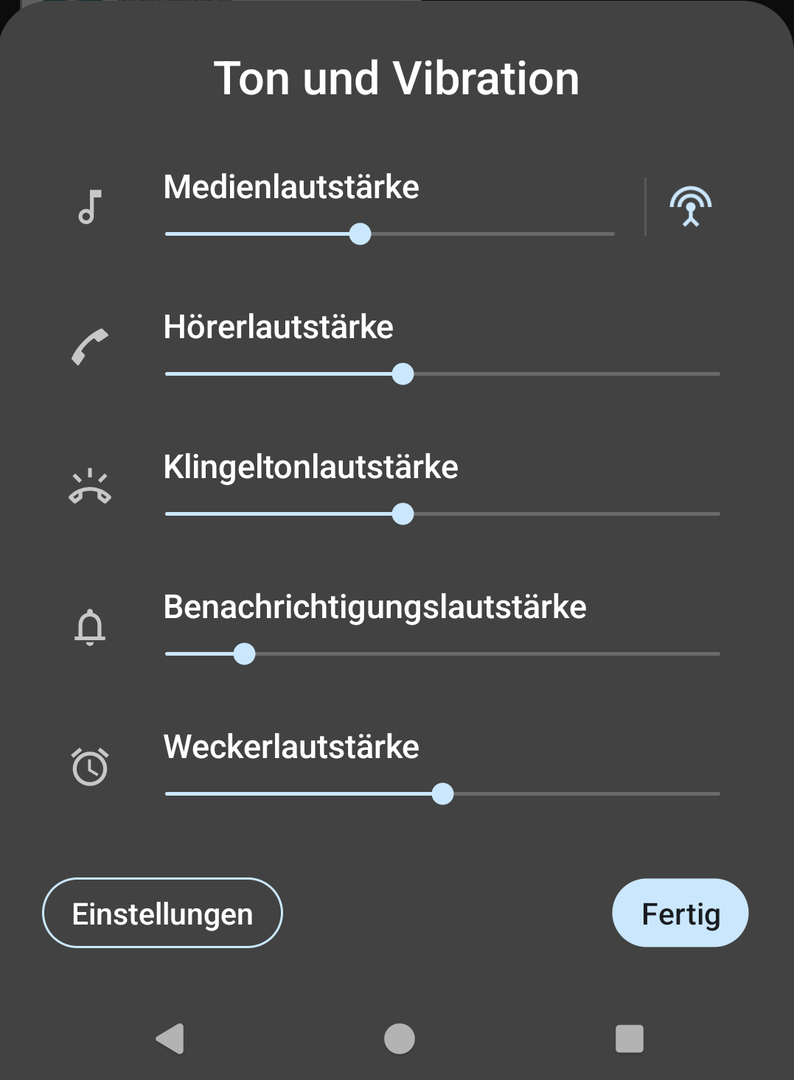
Task: Tap the ringing phone ringtone icon
Action: (x=90, y=487)
